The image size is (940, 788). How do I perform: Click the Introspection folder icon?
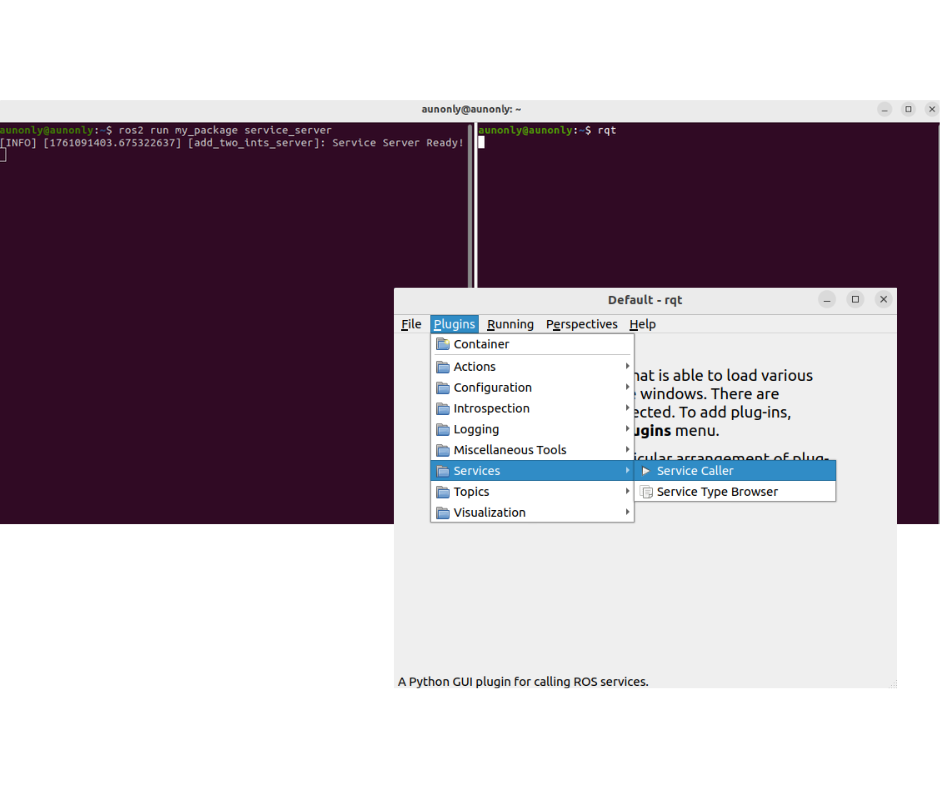point(443,409)
